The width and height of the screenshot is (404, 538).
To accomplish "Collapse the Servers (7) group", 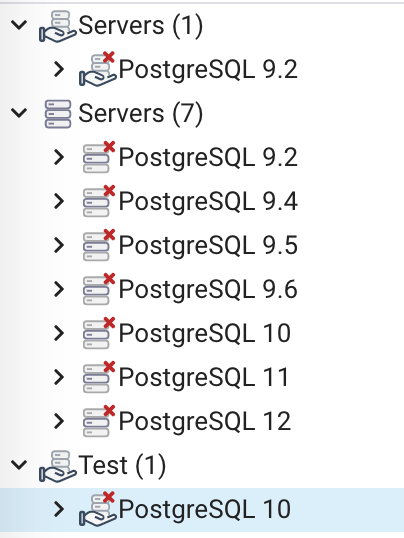I will click(19, 113).
